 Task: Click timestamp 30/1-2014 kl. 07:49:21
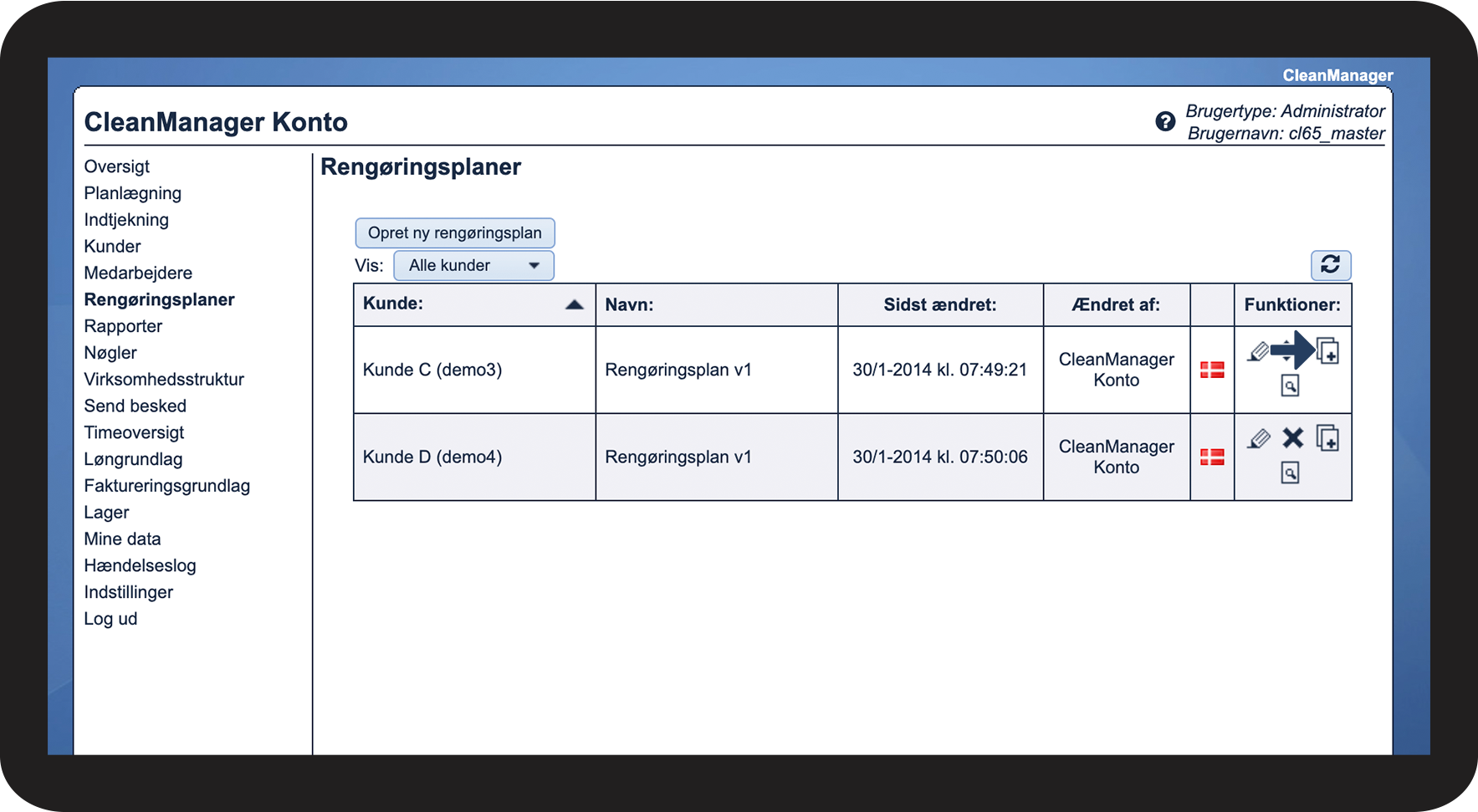[940, 370]
